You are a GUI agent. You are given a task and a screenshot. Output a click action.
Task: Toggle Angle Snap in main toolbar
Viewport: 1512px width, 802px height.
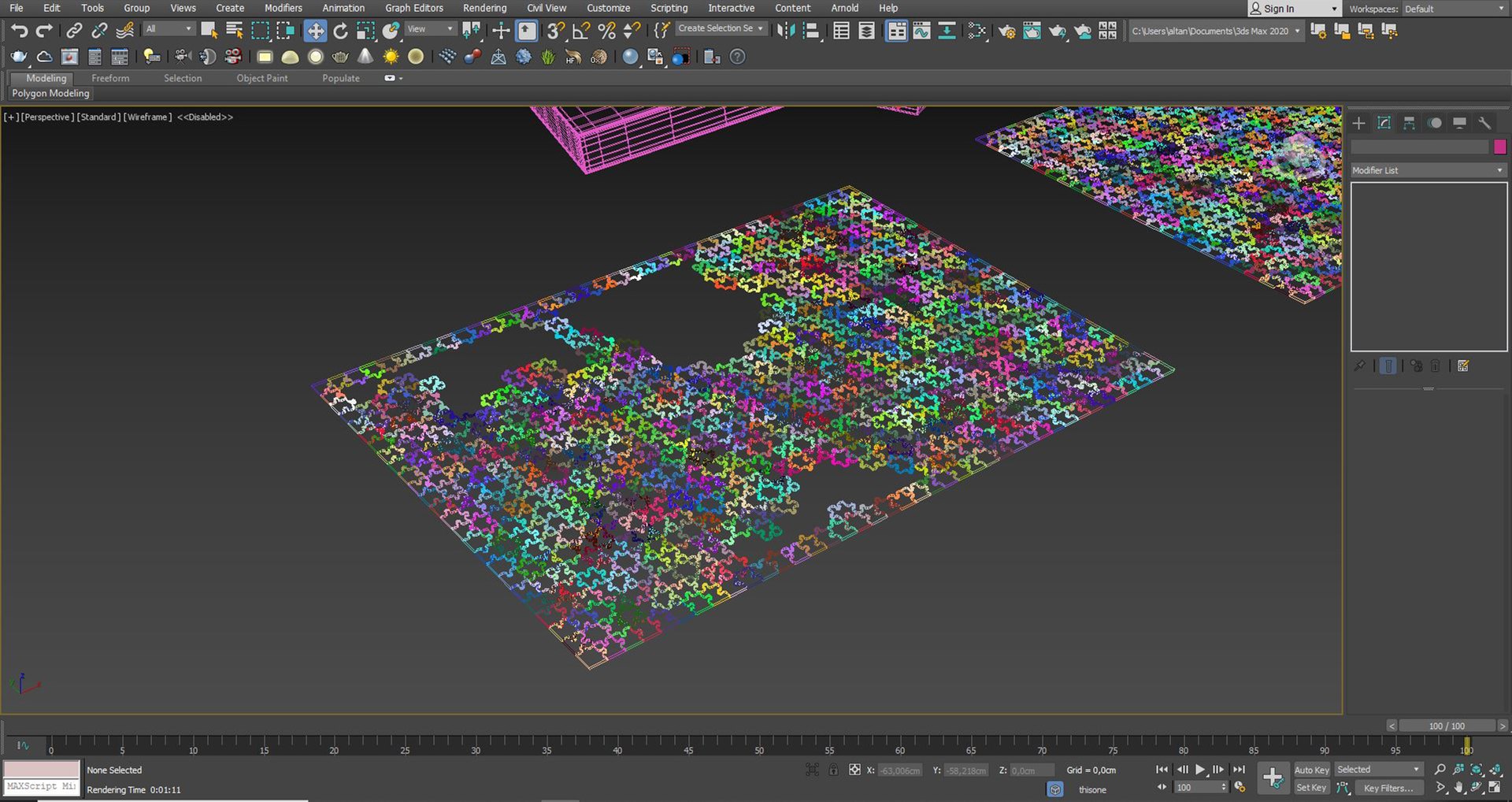pos(581,31)
